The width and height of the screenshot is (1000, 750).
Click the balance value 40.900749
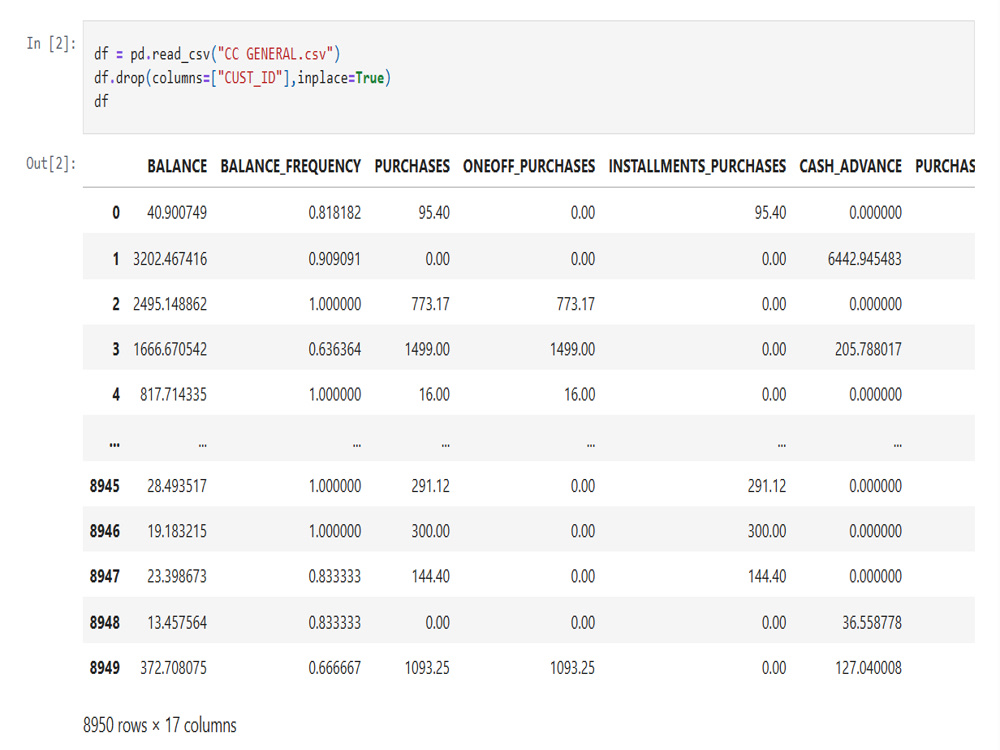point(177,212)
